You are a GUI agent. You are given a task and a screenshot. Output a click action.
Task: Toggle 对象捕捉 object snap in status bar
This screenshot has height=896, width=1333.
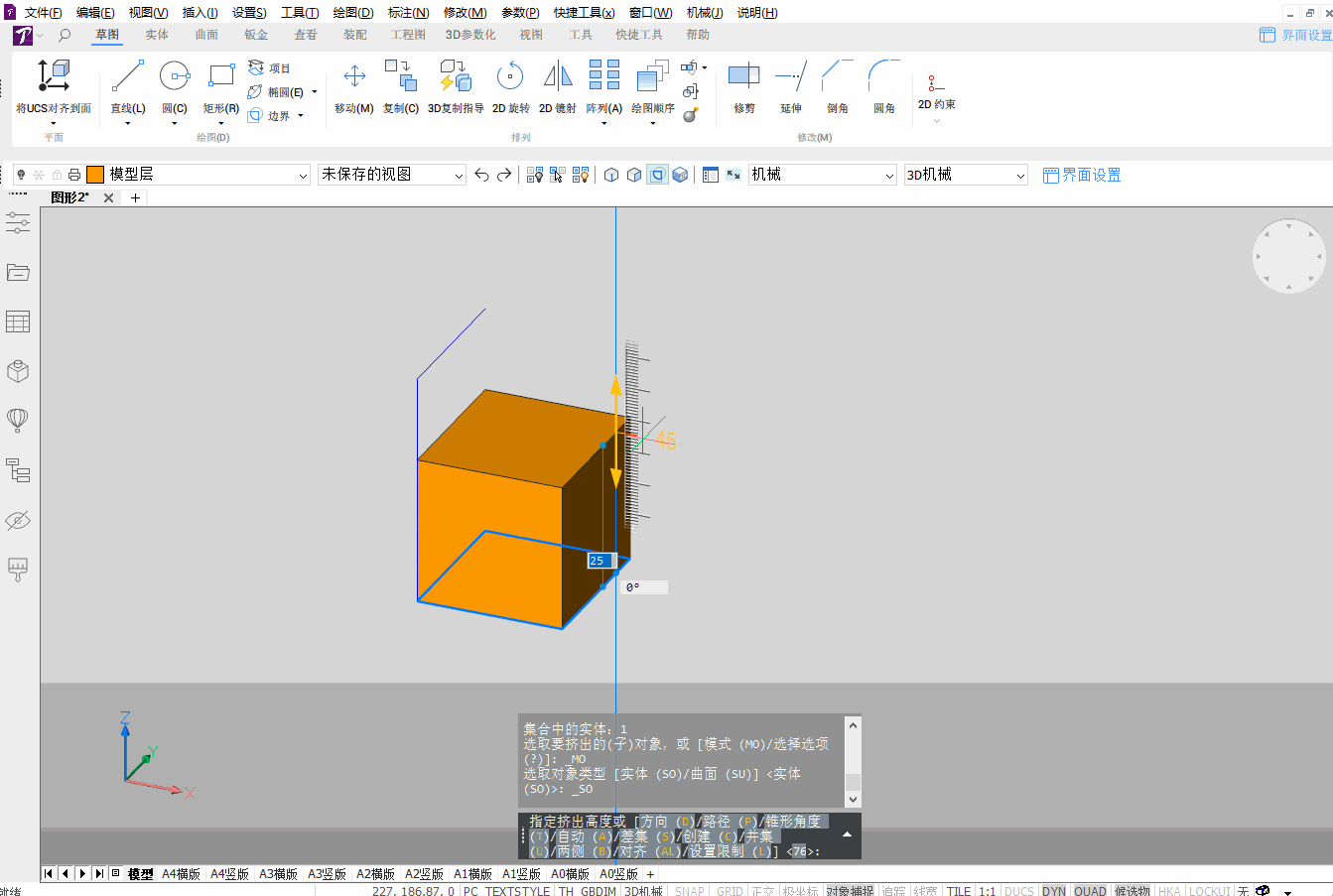coord(850,891)
